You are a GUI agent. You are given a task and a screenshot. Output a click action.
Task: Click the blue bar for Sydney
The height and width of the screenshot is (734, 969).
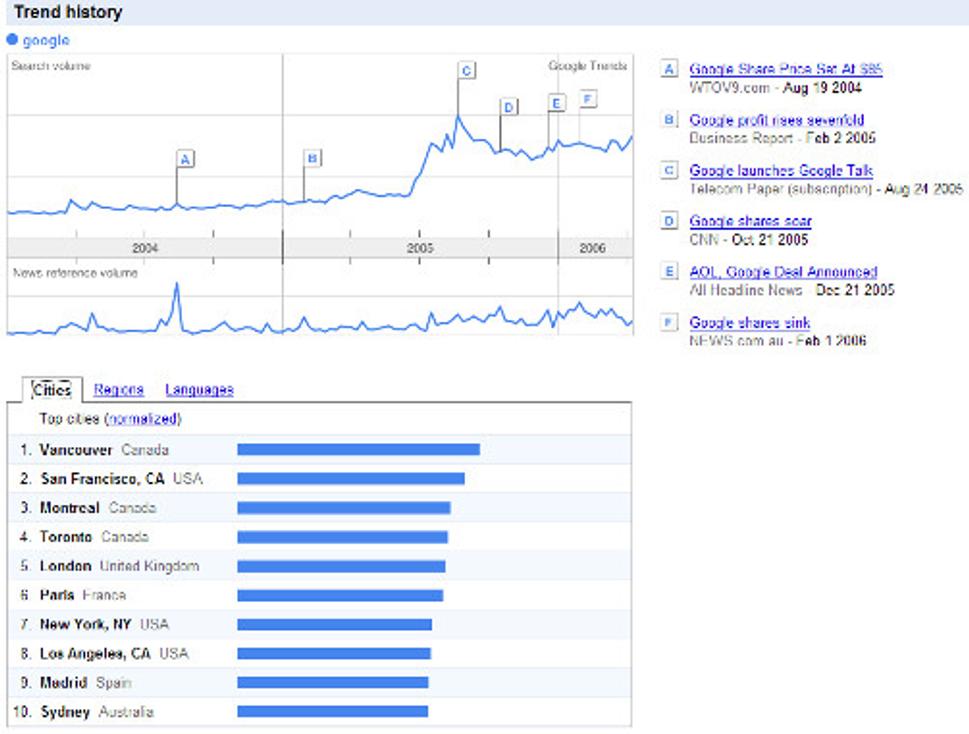(332, 711)
